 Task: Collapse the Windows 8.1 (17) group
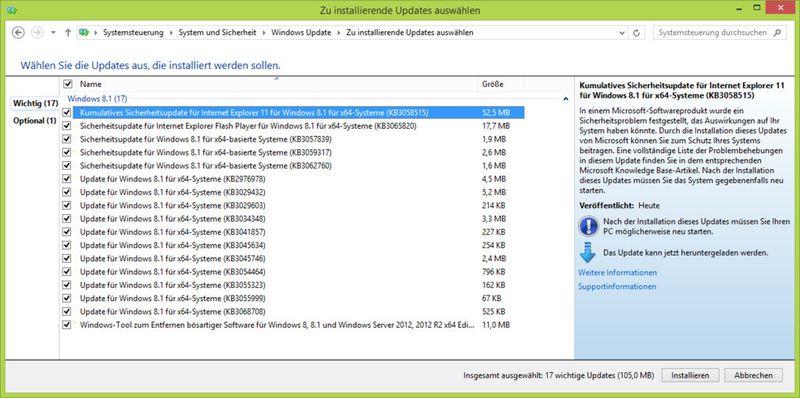[x=565, y=98]
